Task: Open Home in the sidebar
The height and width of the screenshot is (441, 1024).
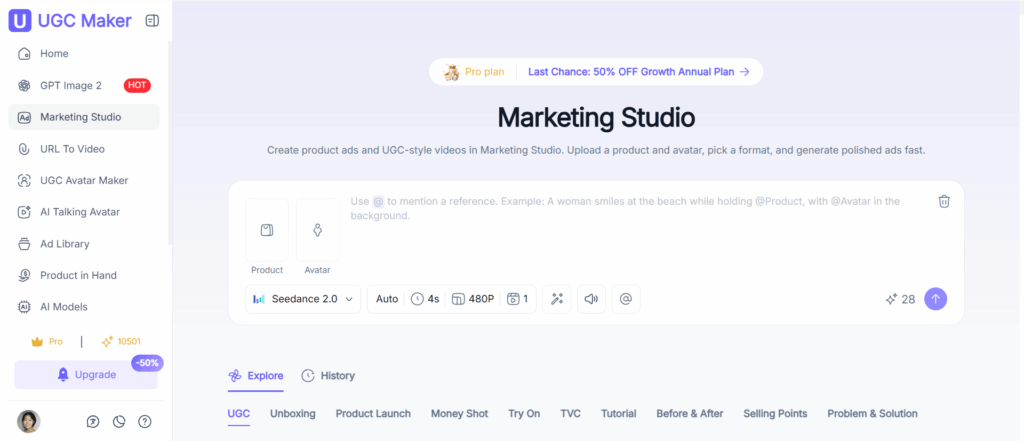Action: tap(84, 54)
